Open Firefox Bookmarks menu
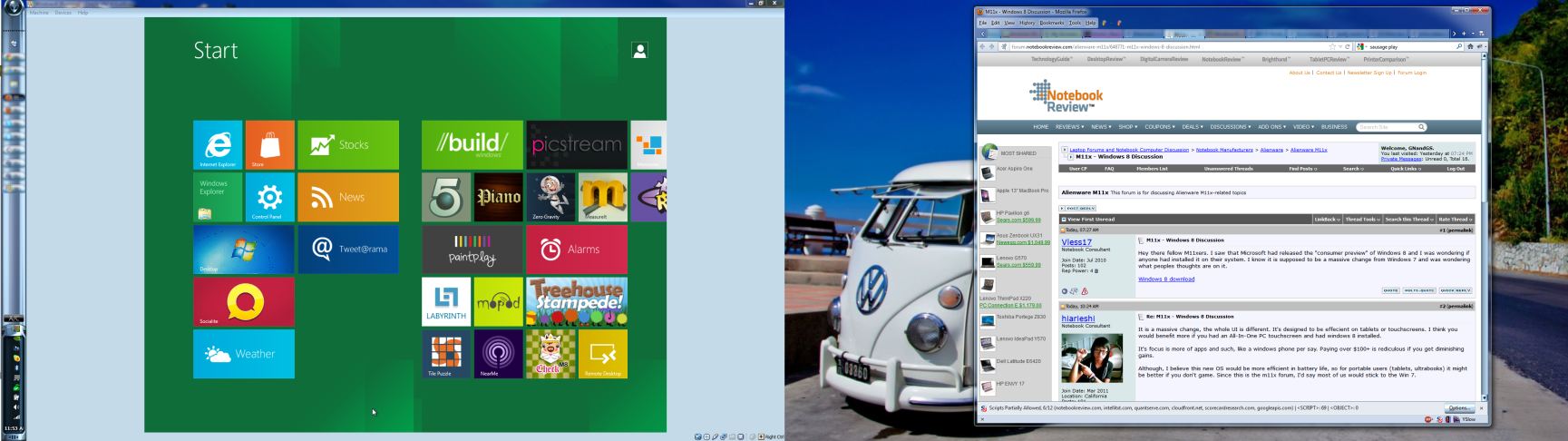This screenshot has height=441, width=1568. coord(1052,23)
